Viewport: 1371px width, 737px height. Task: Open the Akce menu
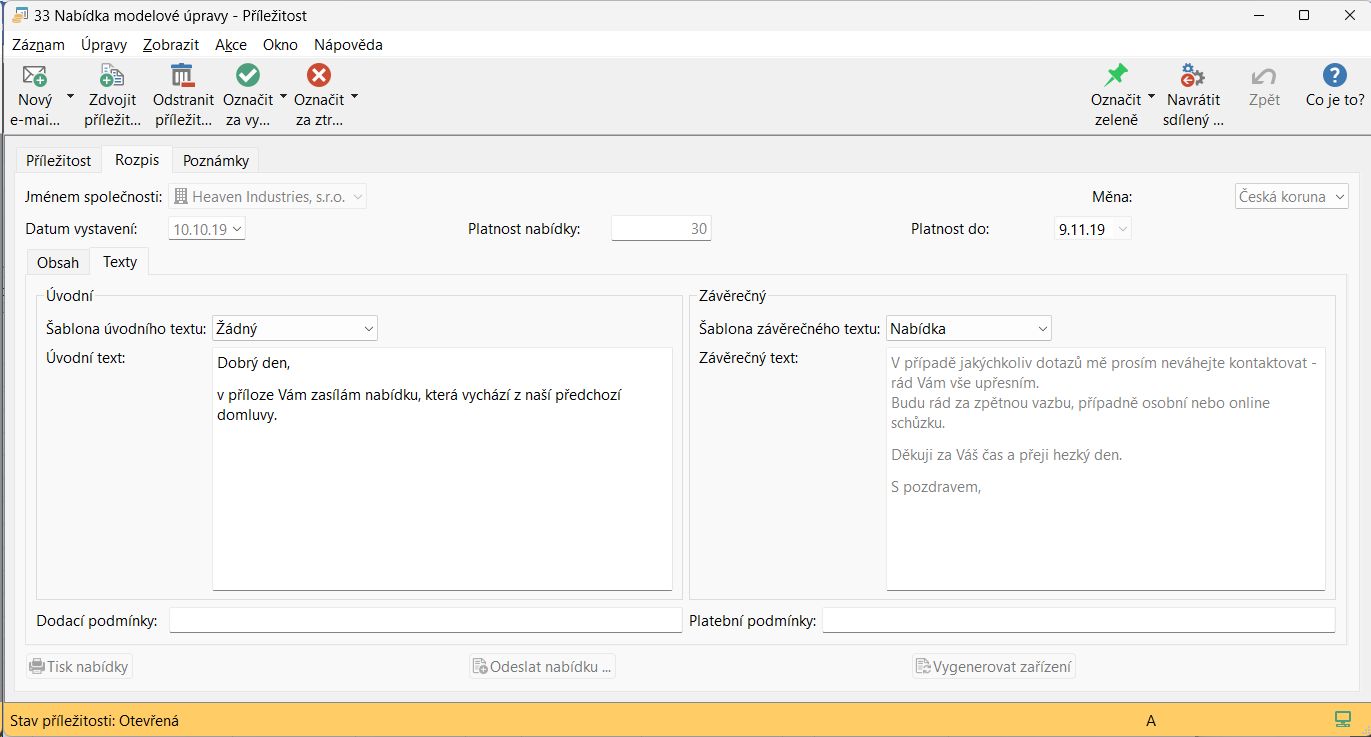coord(230,45)
